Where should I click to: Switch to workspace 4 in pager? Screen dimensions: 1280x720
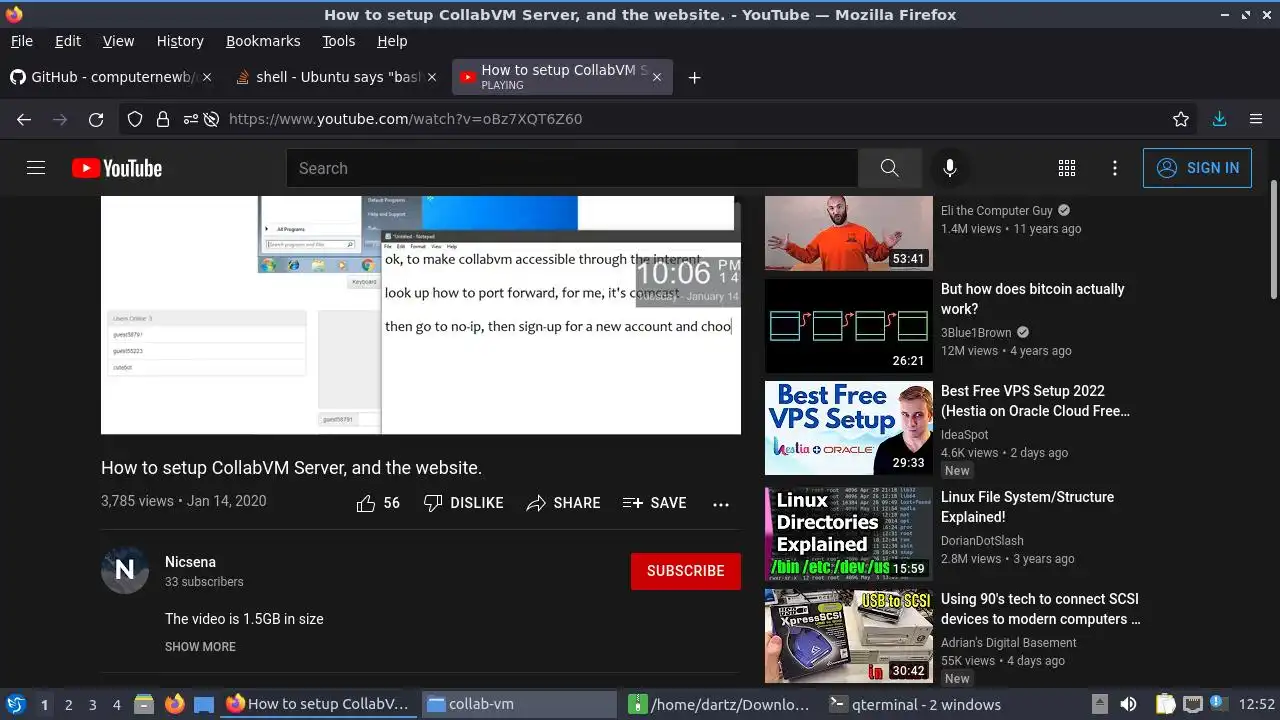[116, 705]
